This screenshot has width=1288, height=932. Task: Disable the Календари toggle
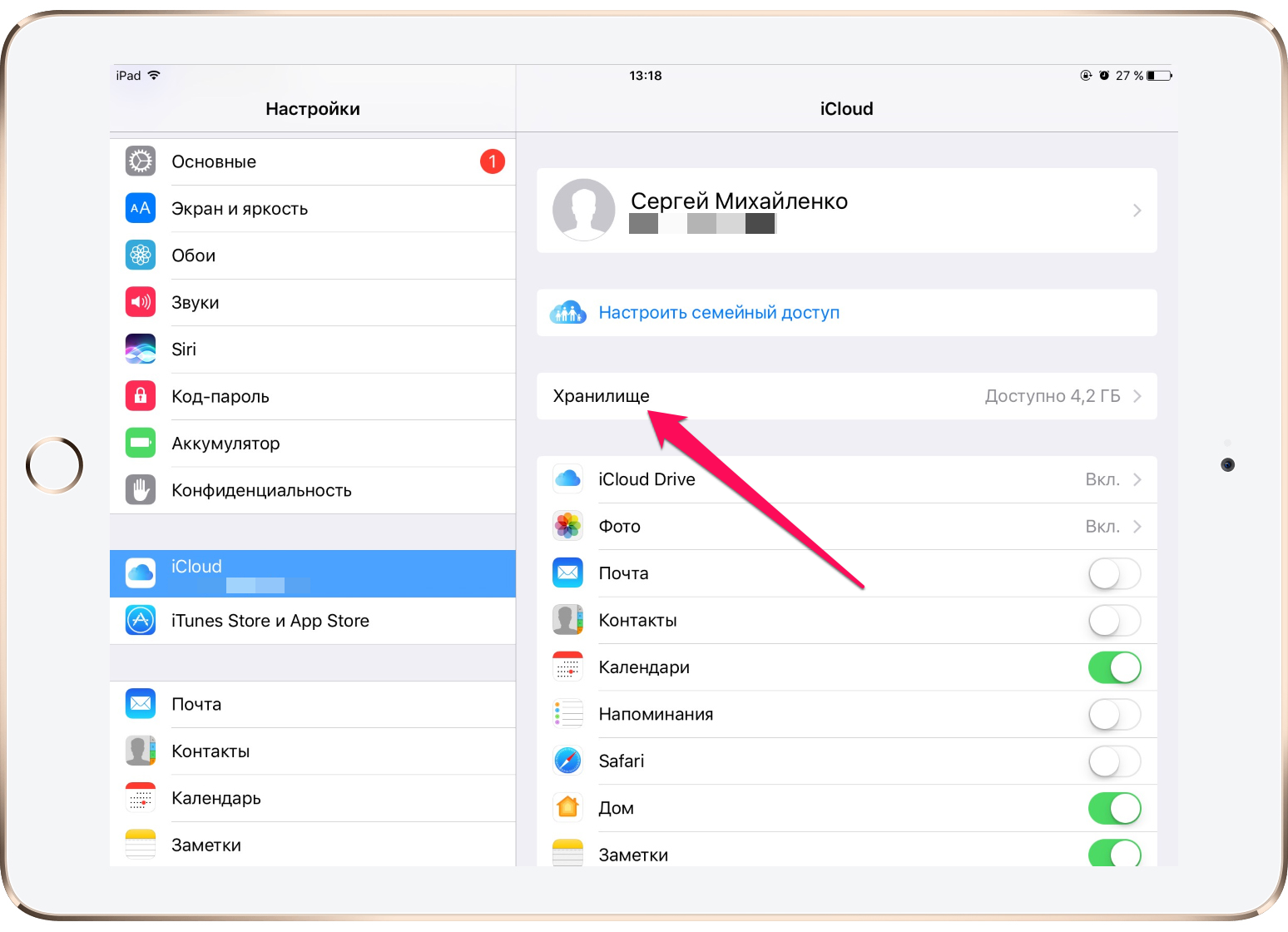click(1115, 667)
